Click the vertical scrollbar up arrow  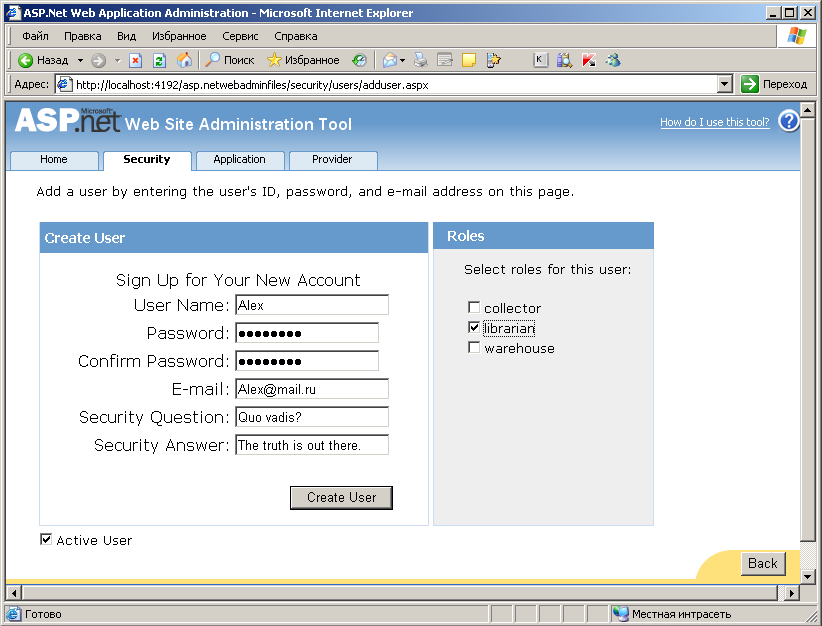click(x=808, y=110)
